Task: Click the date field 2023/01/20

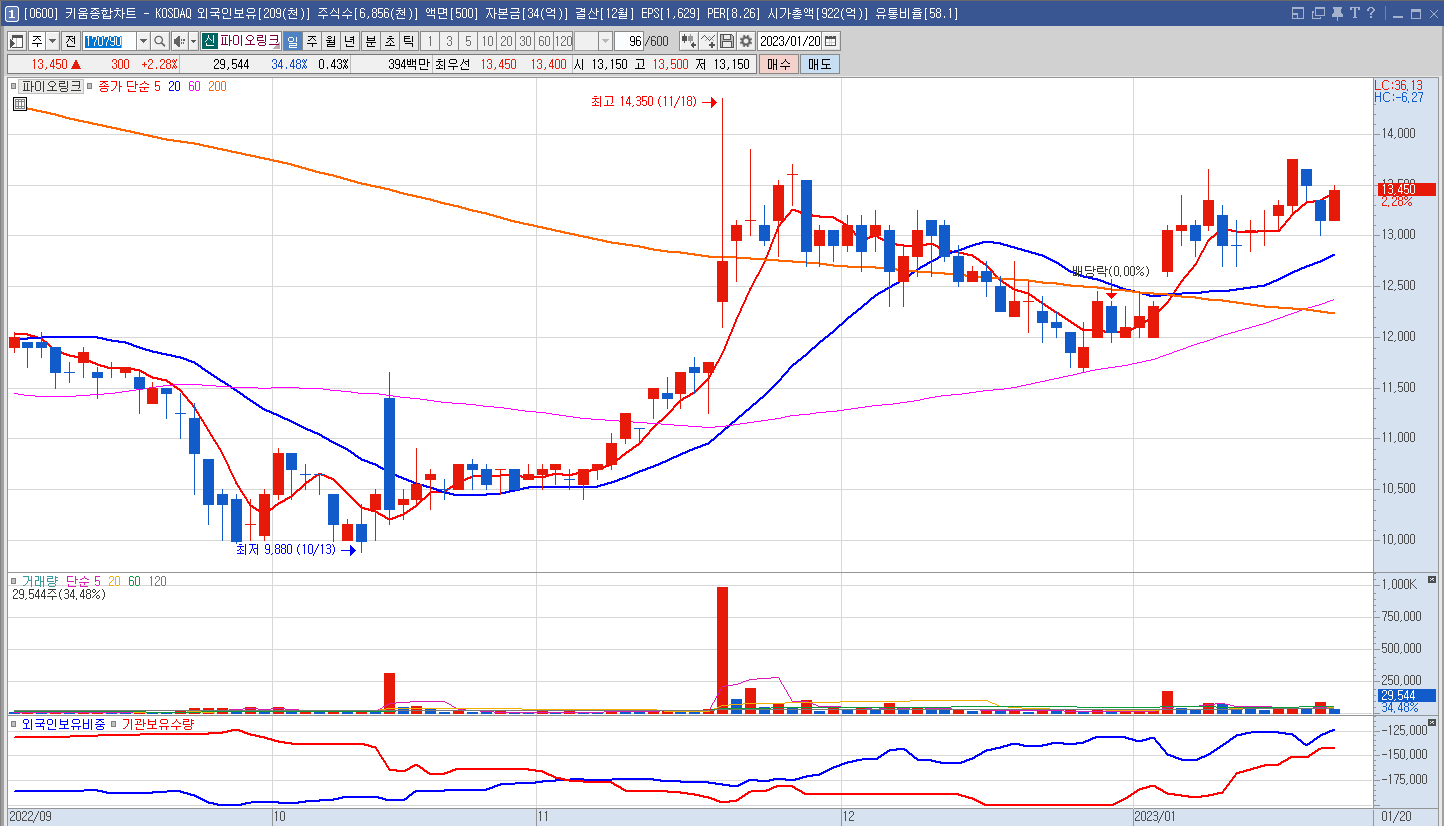Action: point(790,41)
